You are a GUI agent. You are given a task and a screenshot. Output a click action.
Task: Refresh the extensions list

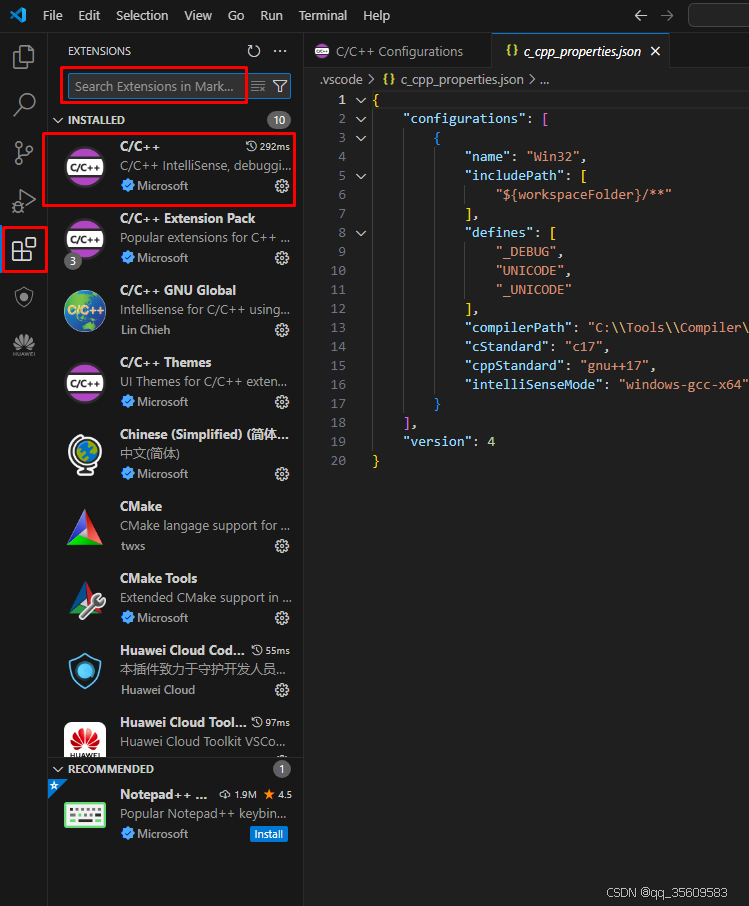[x=254, y=51]
